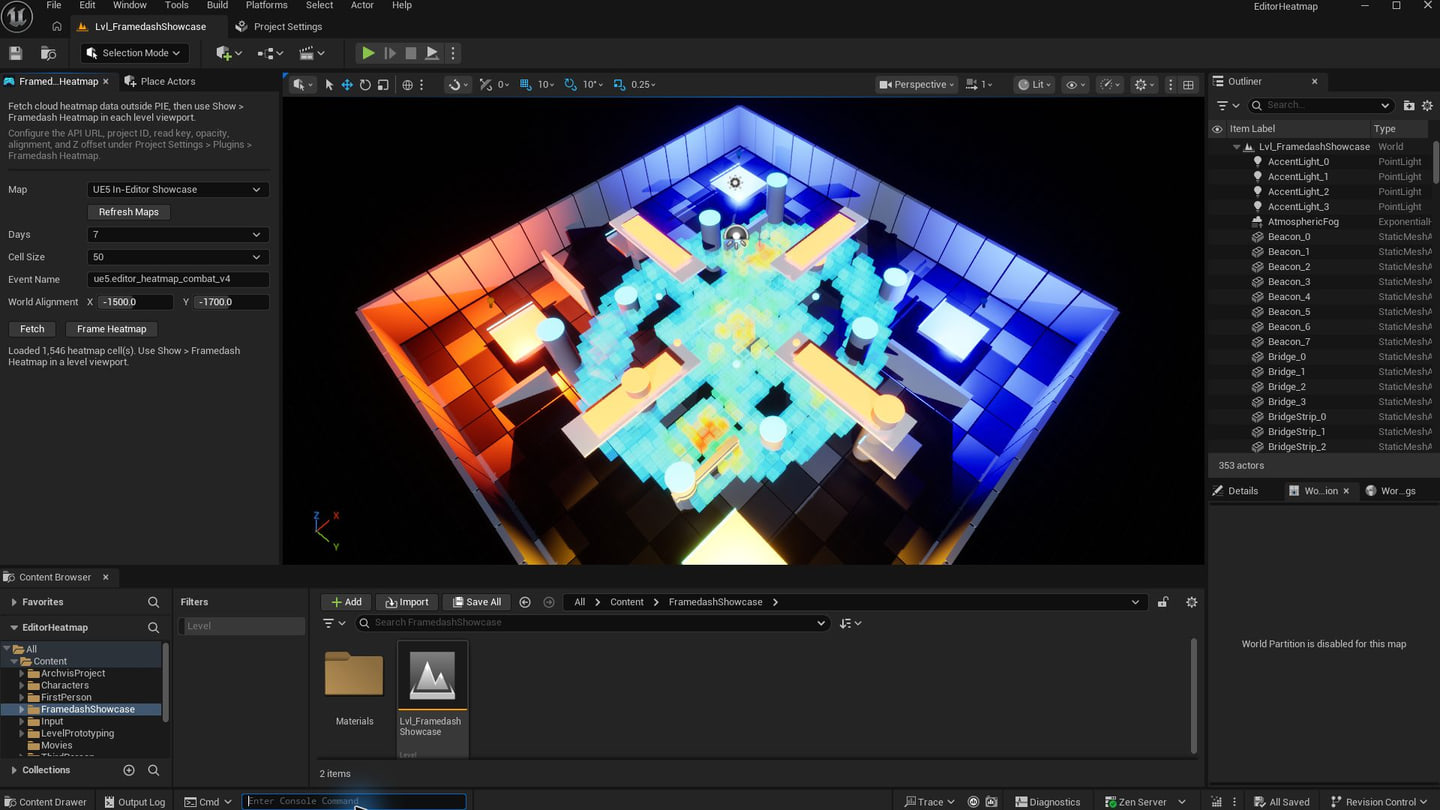Click the Add button in Content Browser
The image size is (1440, 810).
346,602
